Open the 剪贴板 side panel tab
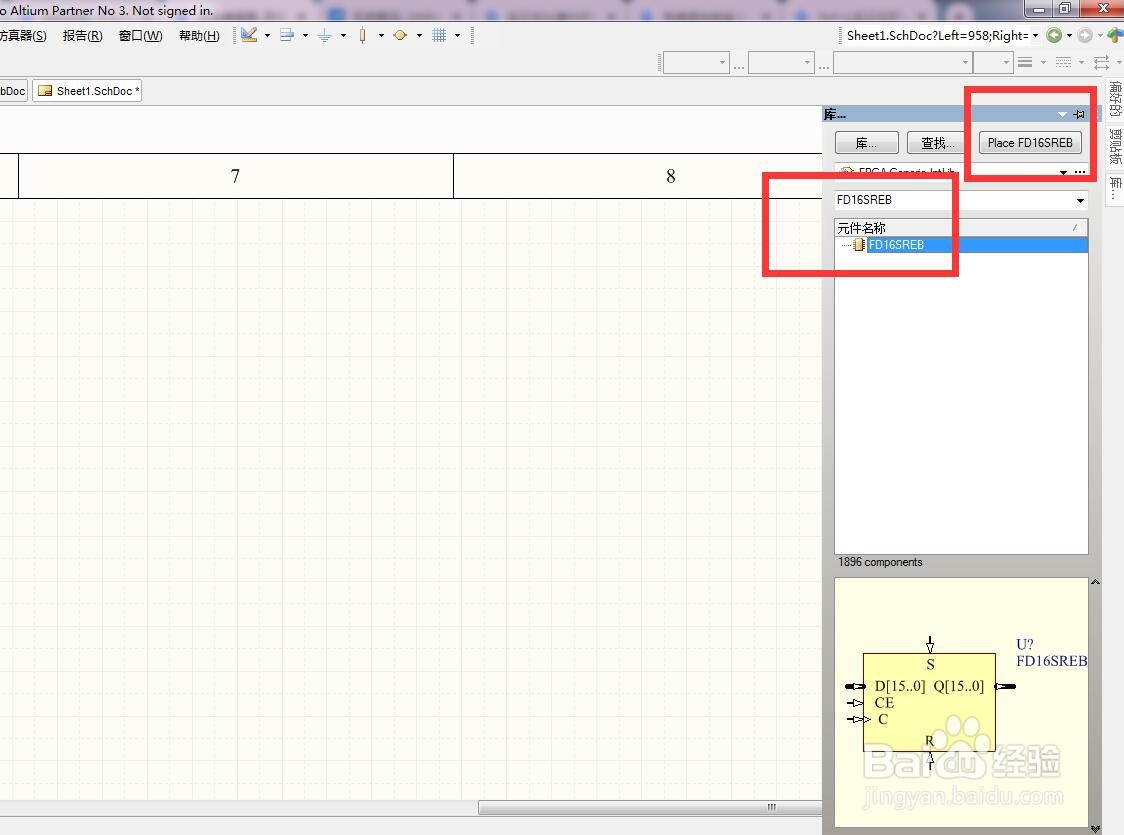 coord(1115,145)
